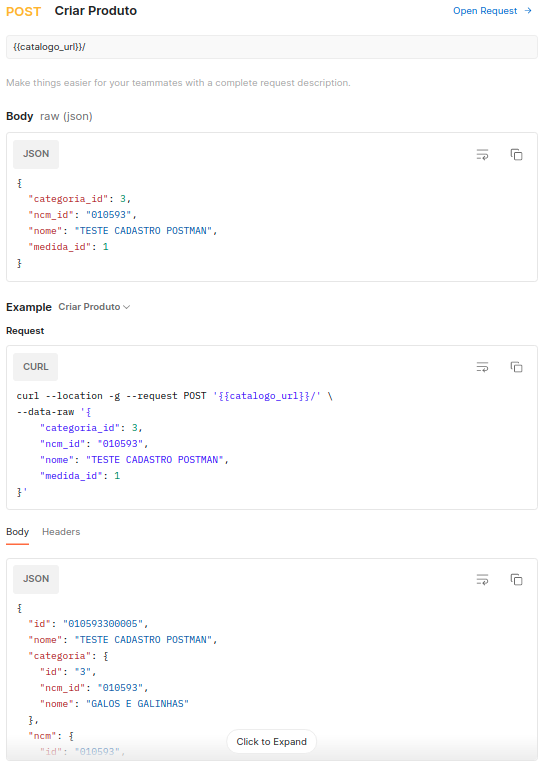Click the CURL language label button

tap(35, 367)
